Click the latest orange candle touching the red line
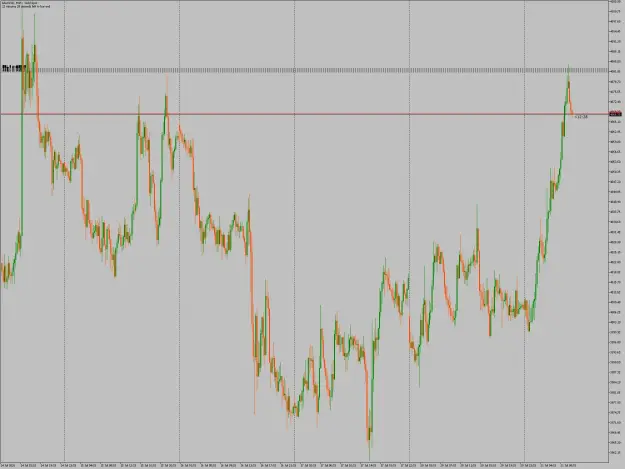This screenshot has width=625, height=469. (x=572, y=112)
